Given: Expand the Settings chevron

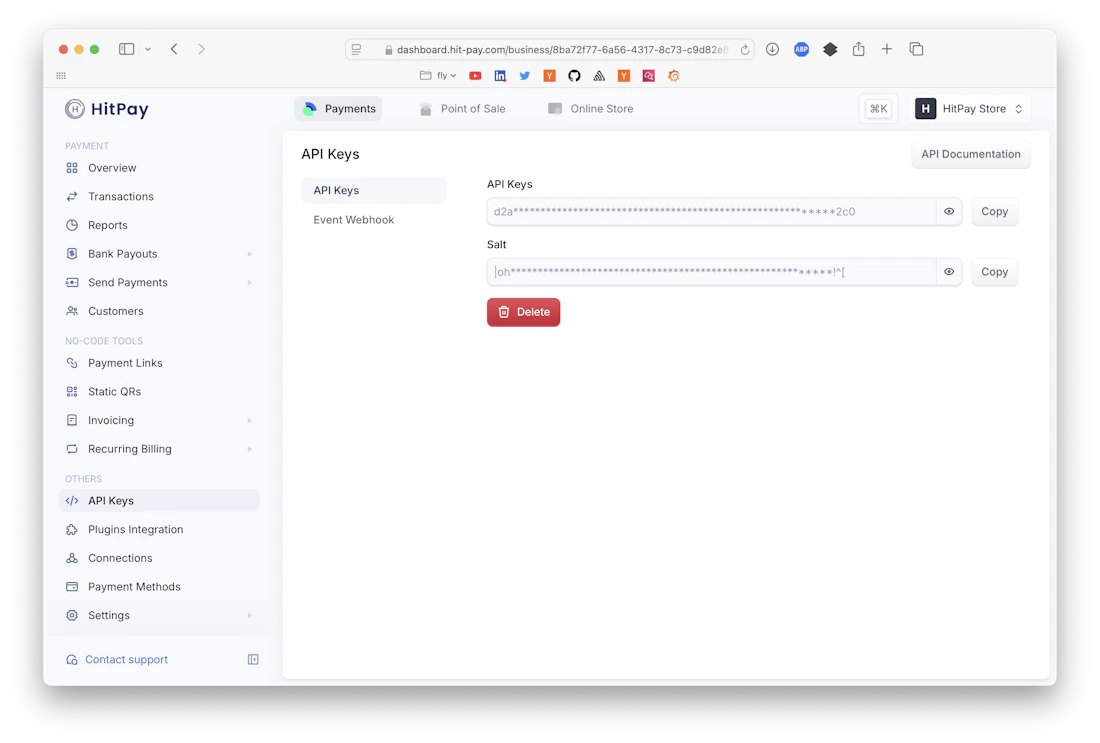Looking at the screenshot, I should 249,616.
